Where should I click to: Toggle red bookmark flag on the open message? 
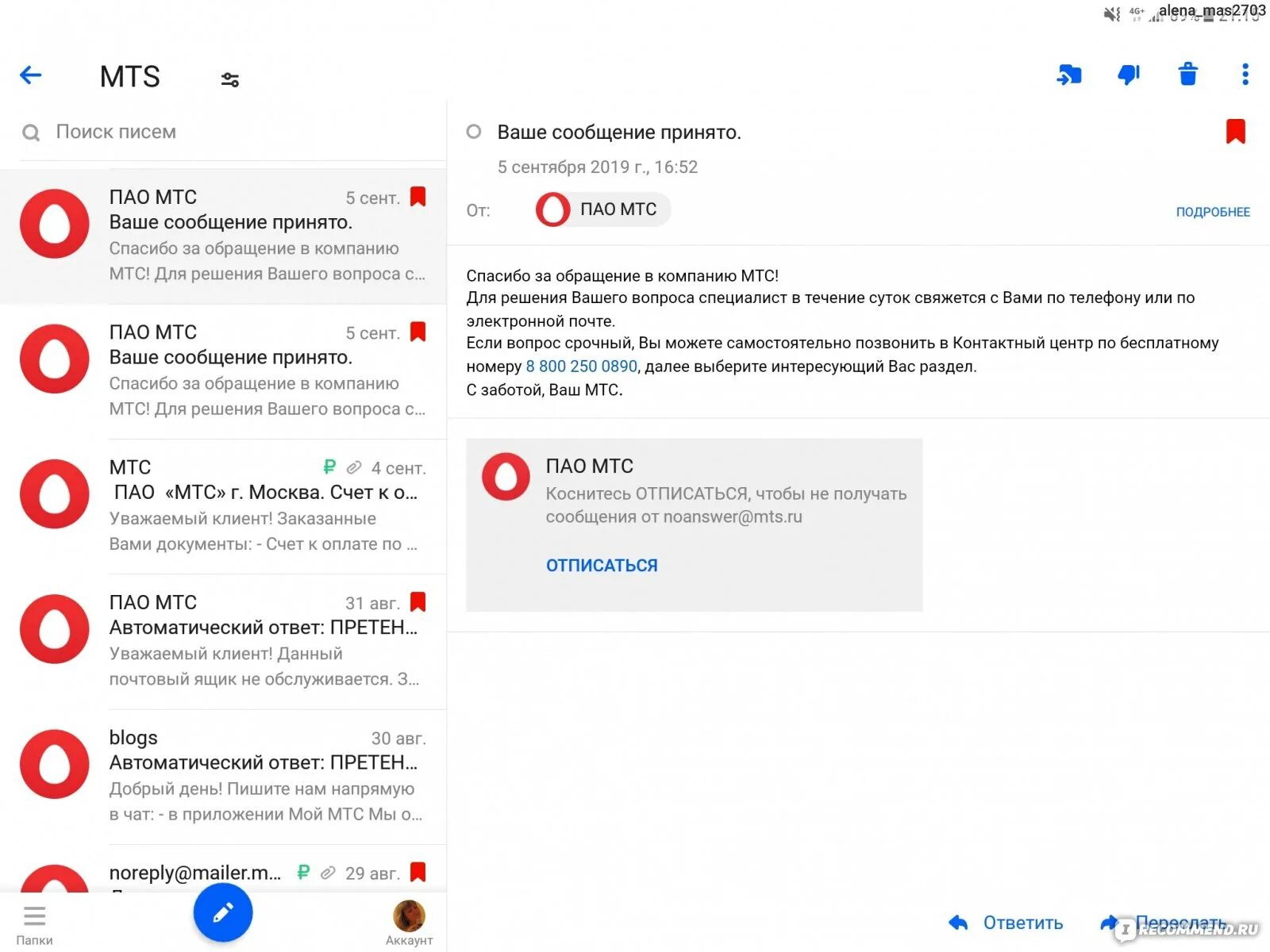click(1235, 132)
